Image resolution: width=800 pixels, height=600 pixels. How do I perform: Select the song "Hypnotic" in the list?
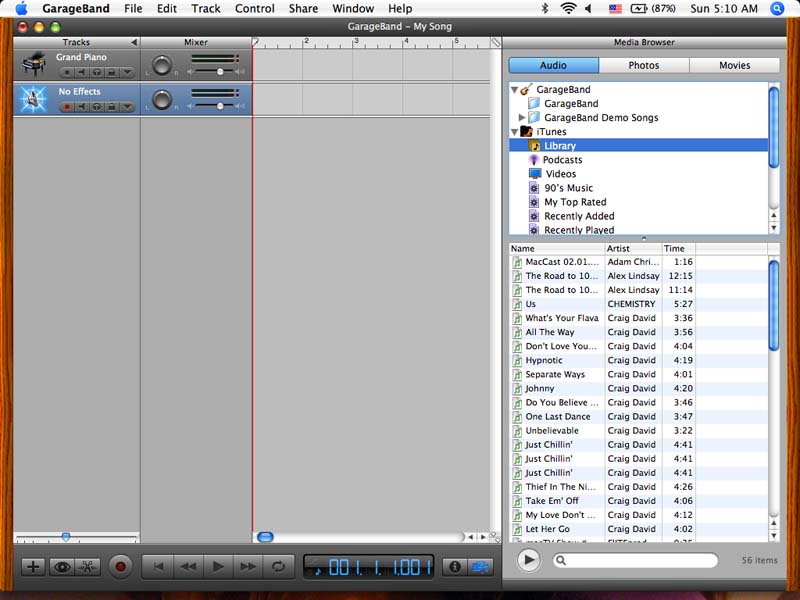(638, 361)
